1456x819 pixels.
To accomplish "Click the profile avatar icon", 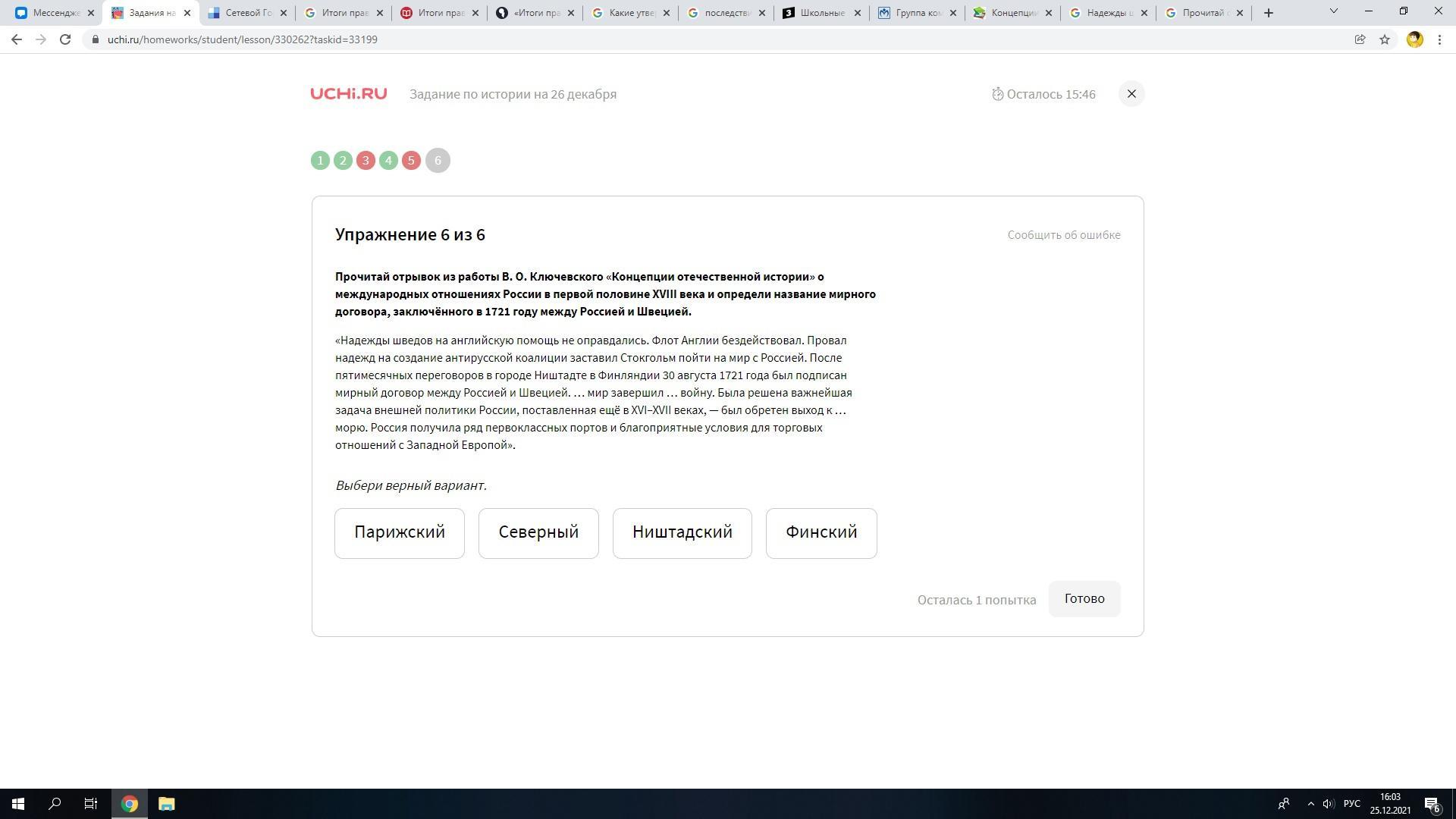I will click(1414, 39).
